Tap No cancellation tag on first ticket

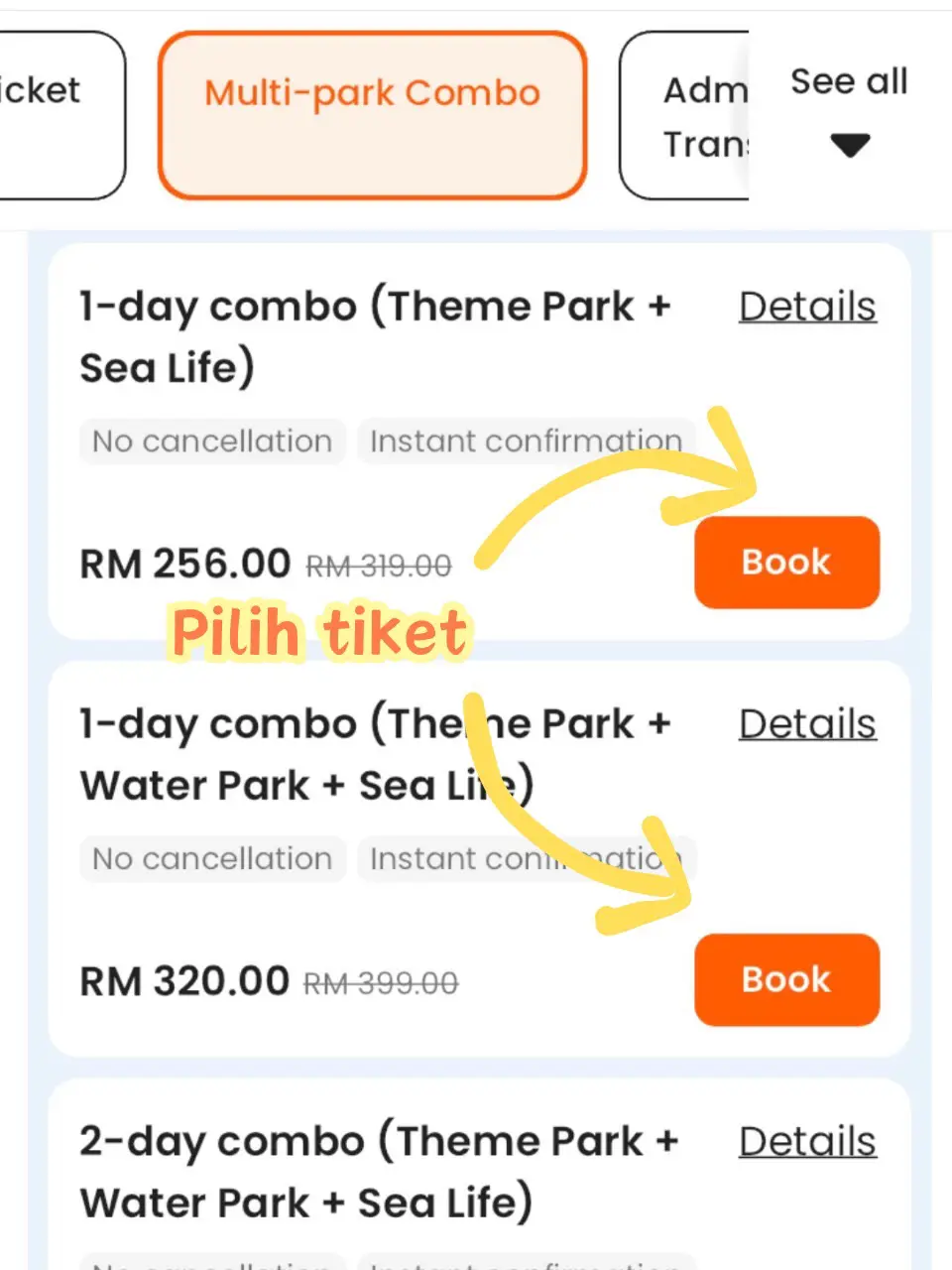(212, 442)
